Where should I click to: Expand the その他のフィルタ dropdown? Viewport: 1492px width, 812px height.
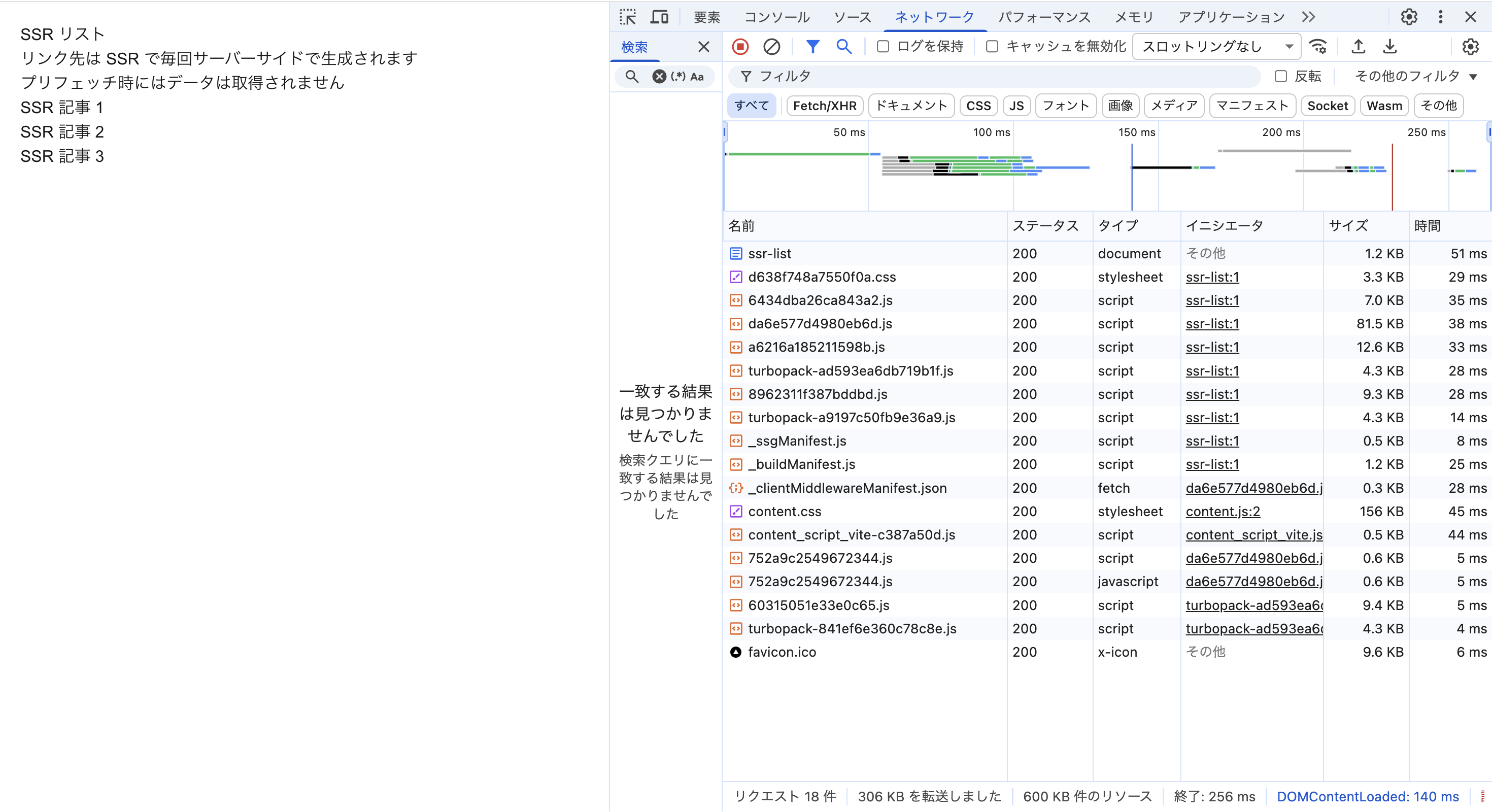tap(1415, 76)
